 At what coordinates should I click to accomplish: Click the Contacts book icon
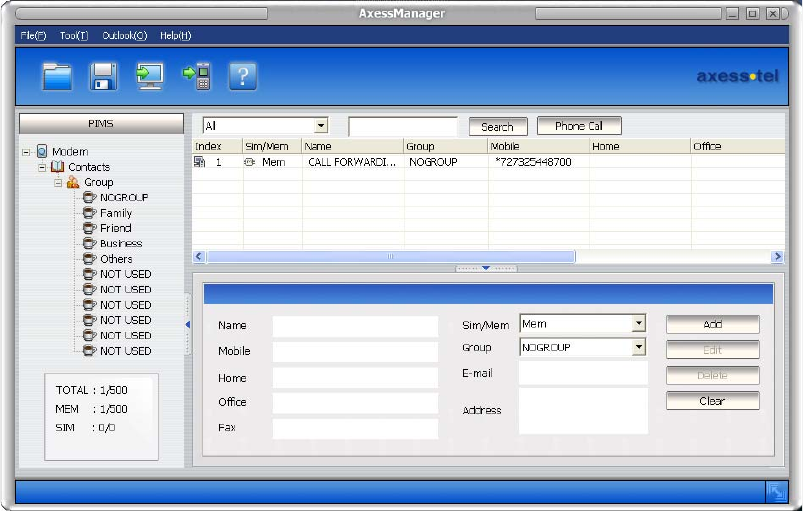[x=57, y=166]
